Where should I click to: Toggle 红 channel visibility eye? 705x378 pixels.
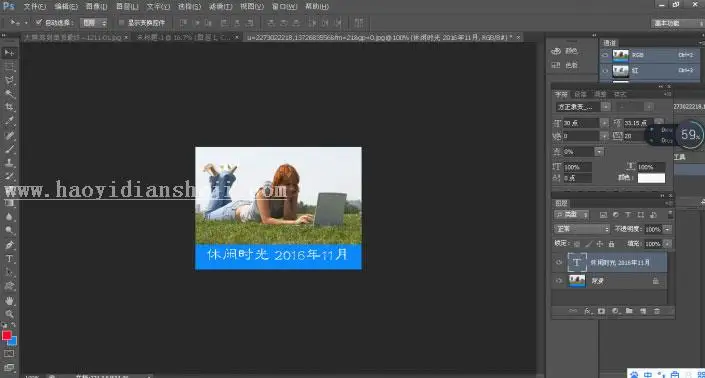[605, 71]
